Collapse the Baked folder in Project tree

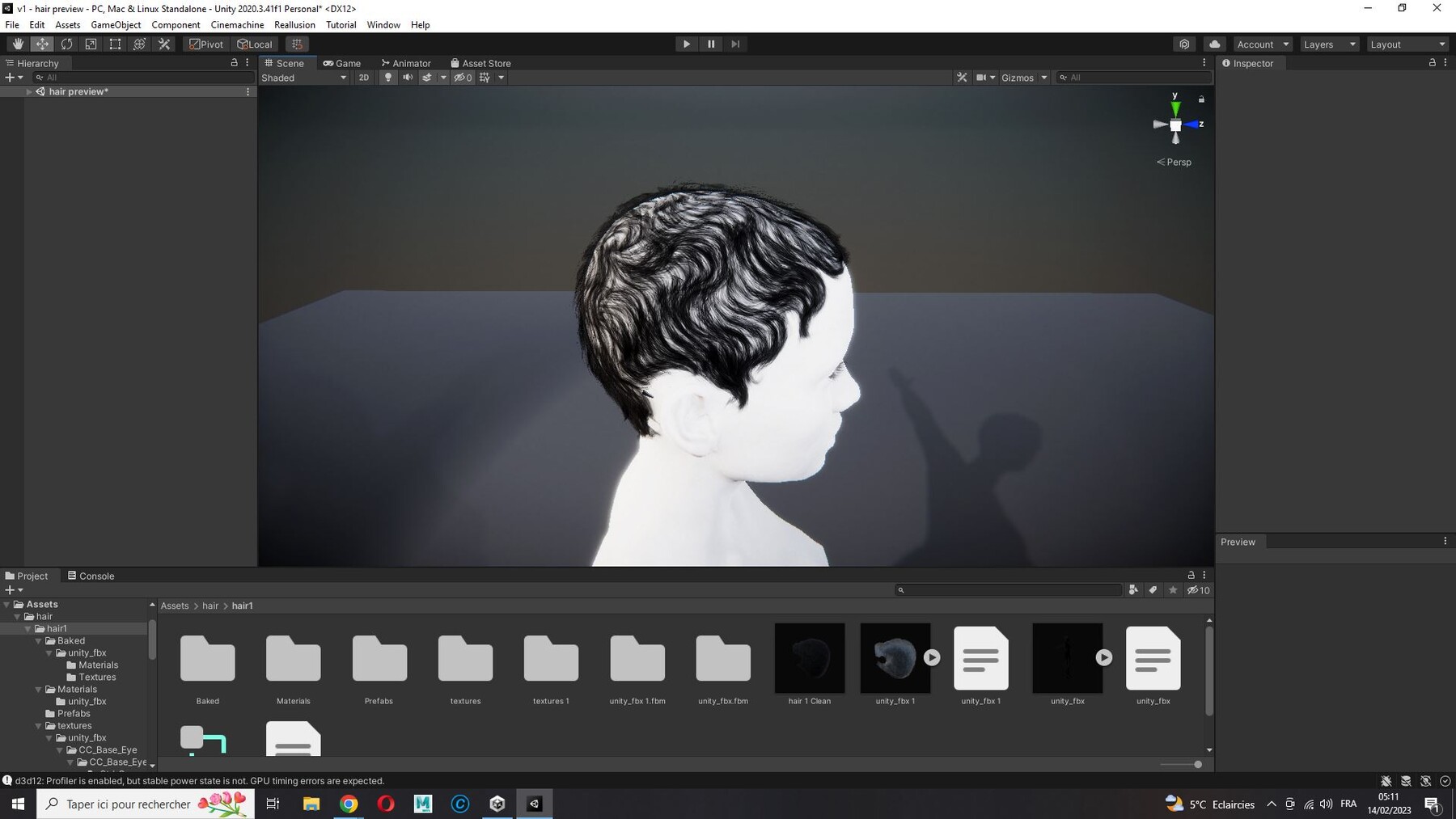pyautogui.click(x=38, y=640)
